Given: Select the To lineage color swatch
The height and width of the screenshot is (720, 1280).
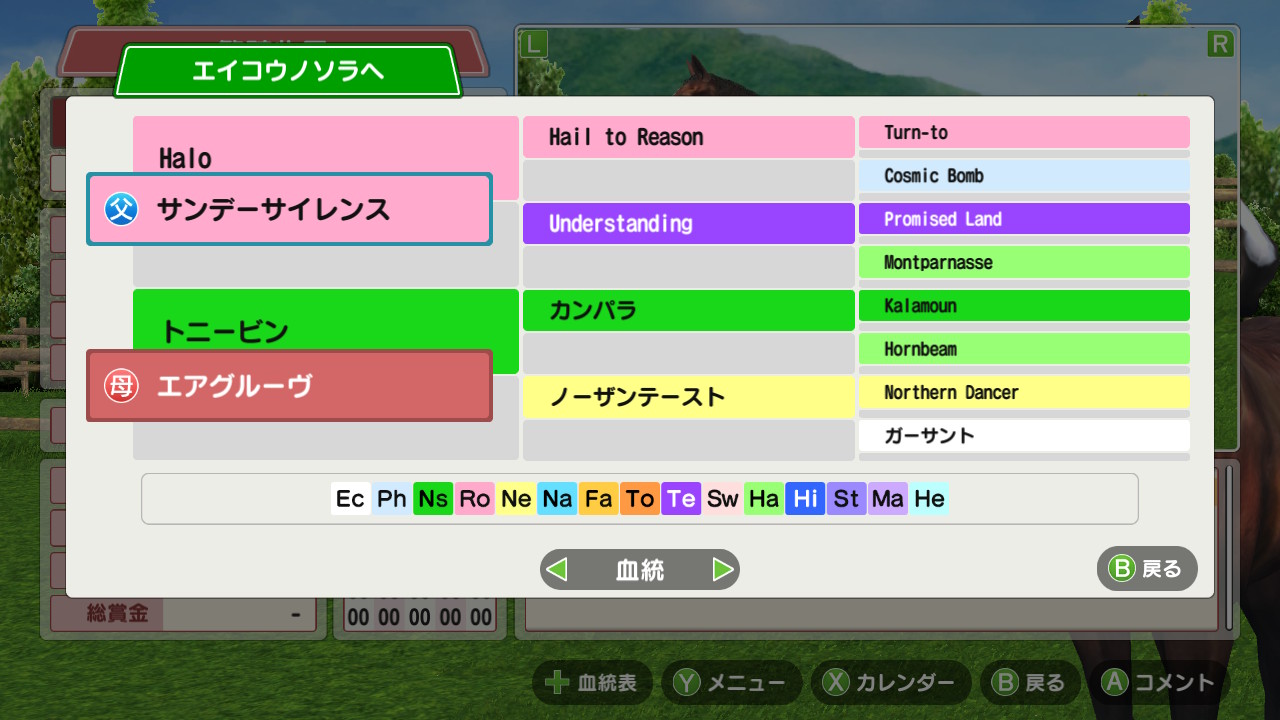Looking at the screenshot, I should (640, 499).
